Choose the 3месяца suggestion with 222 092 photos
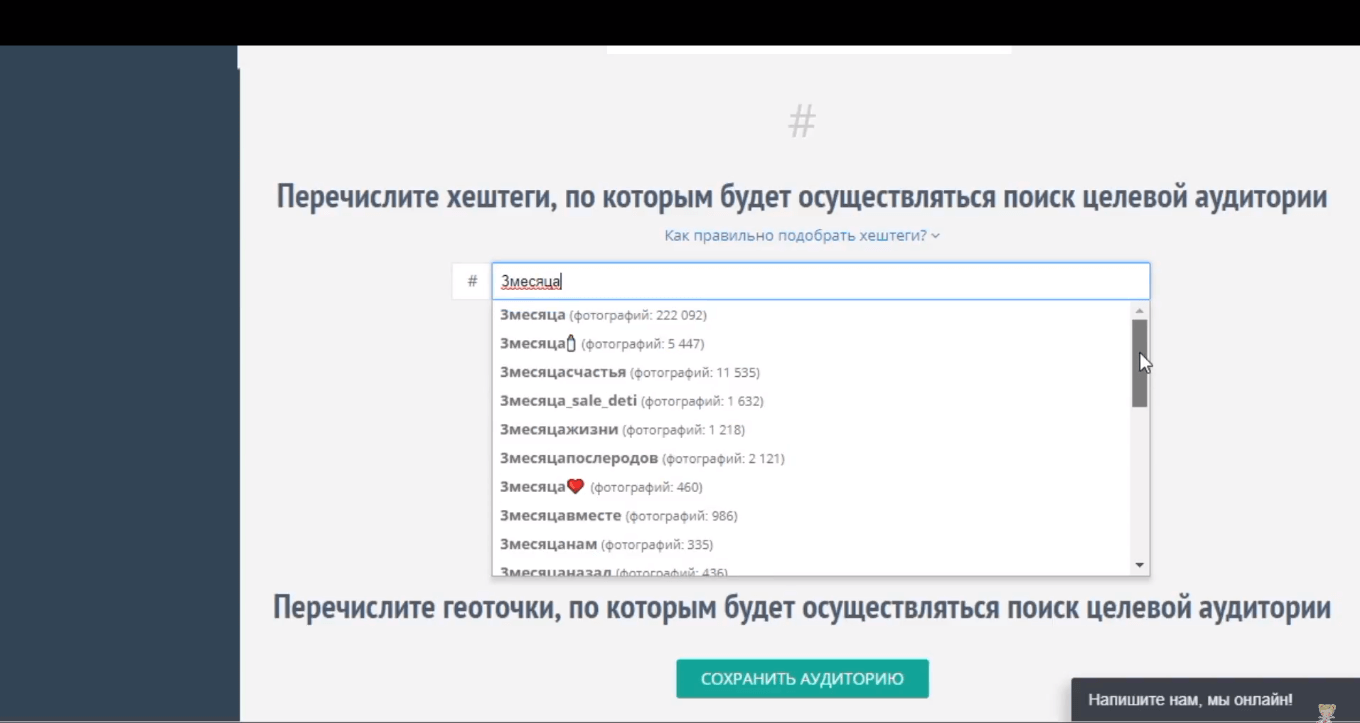The width and height of the screenshot is (1360, 723). coord(603,315)
